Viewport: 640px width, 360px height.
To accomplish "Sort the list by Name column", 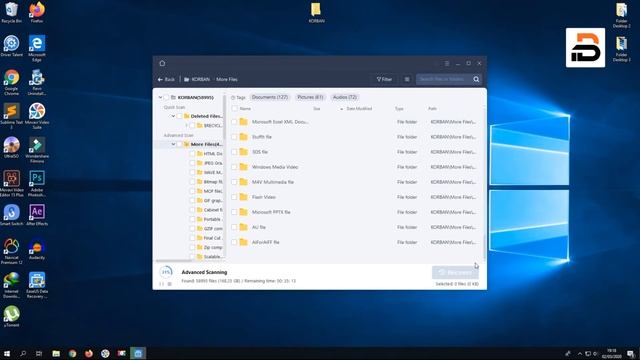I will point(245,109).
